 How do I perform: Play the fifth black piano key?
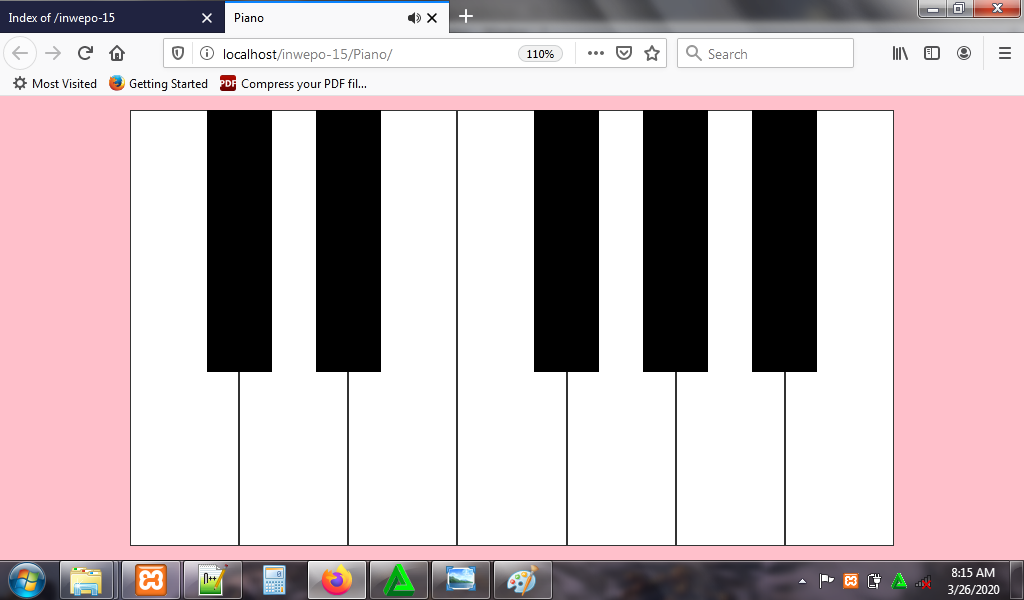pos(784,241)
